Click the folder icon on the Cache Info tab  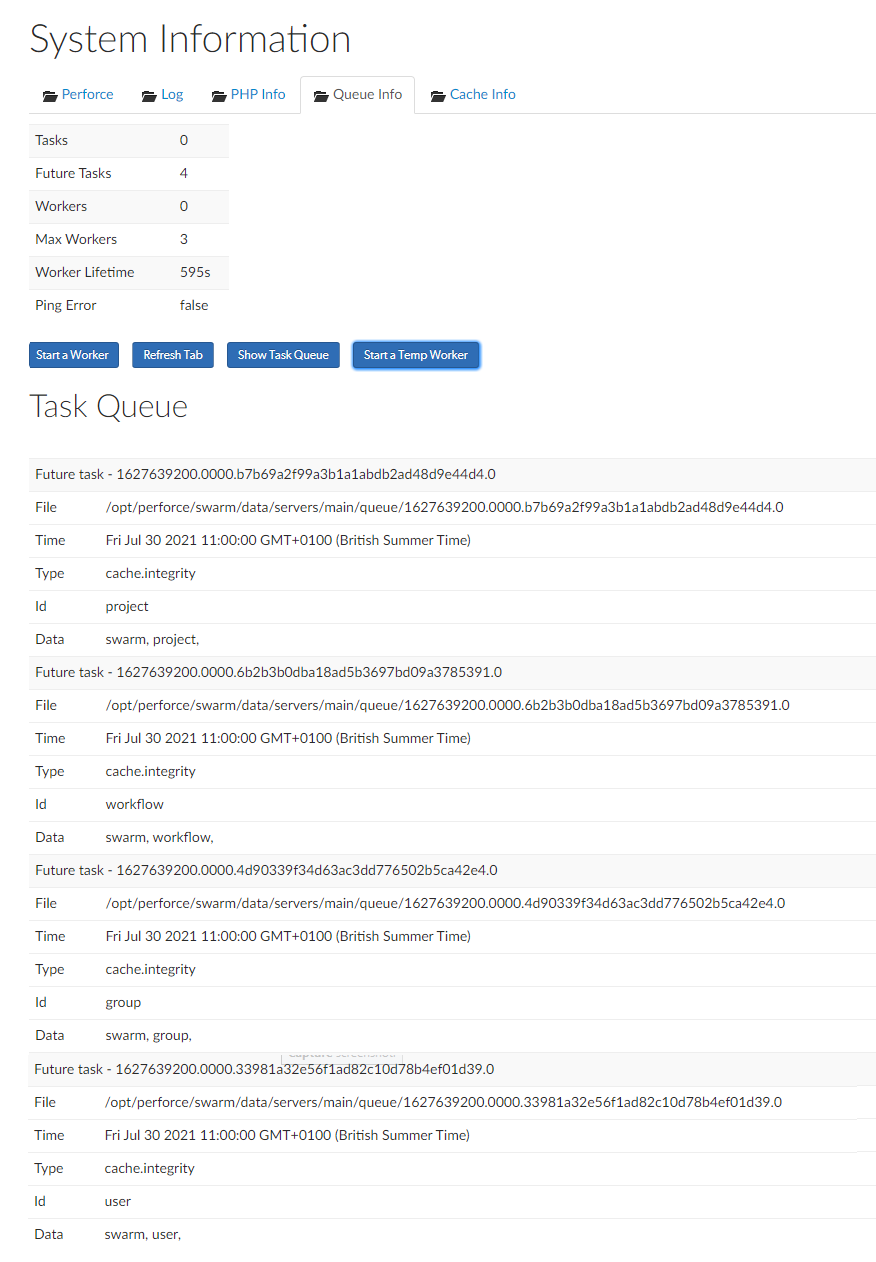tap(437, 94)
